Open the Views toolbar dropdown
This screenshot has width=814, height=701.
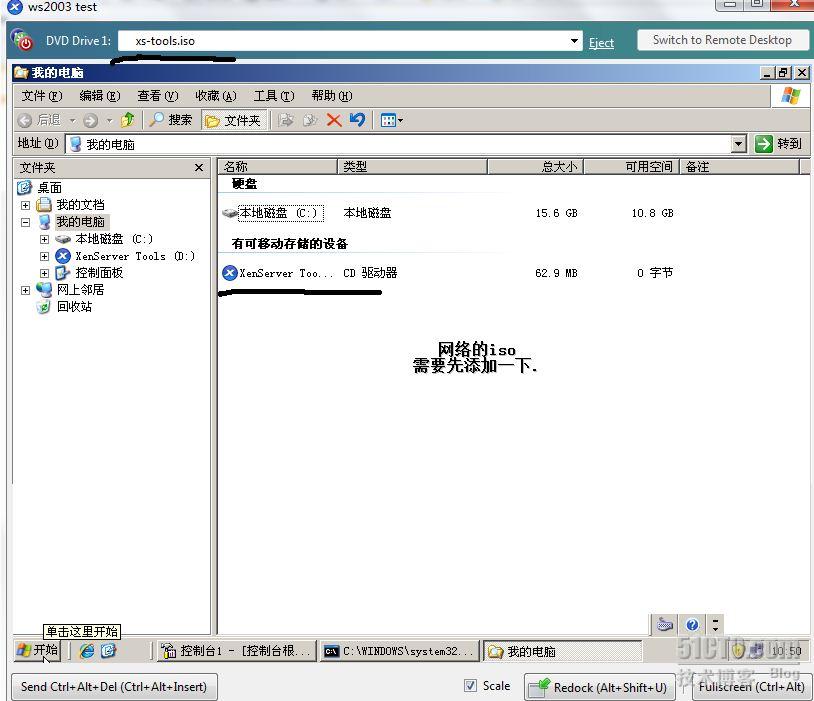point(391,120)
